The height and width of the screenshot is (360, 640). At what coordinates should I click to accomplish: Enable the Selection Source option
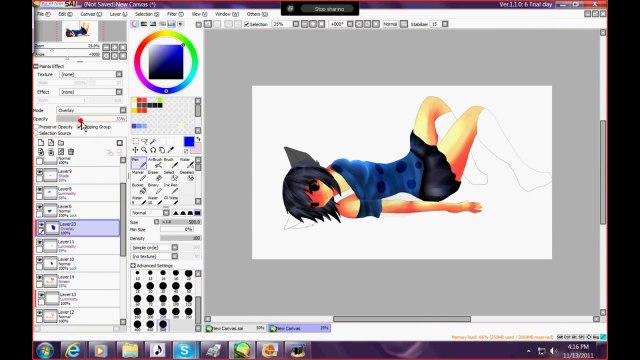(x=36, y=133)
